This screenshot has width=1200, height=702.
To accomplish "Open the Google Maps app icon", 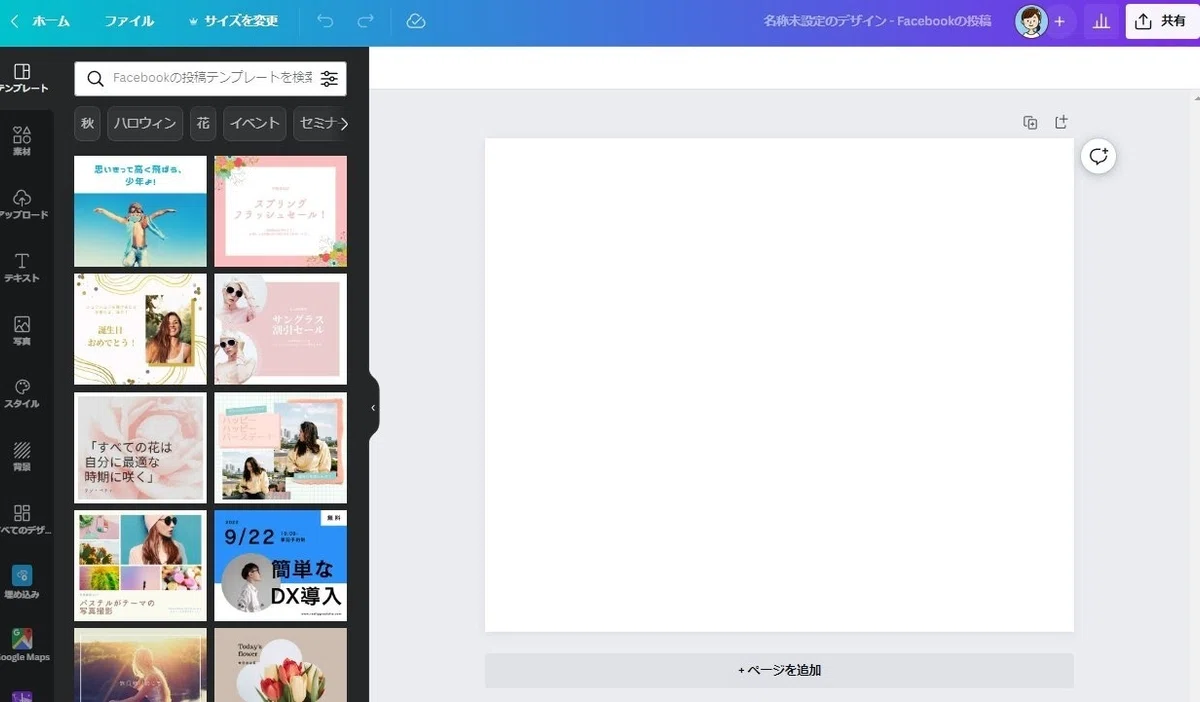I will point(22,646).
